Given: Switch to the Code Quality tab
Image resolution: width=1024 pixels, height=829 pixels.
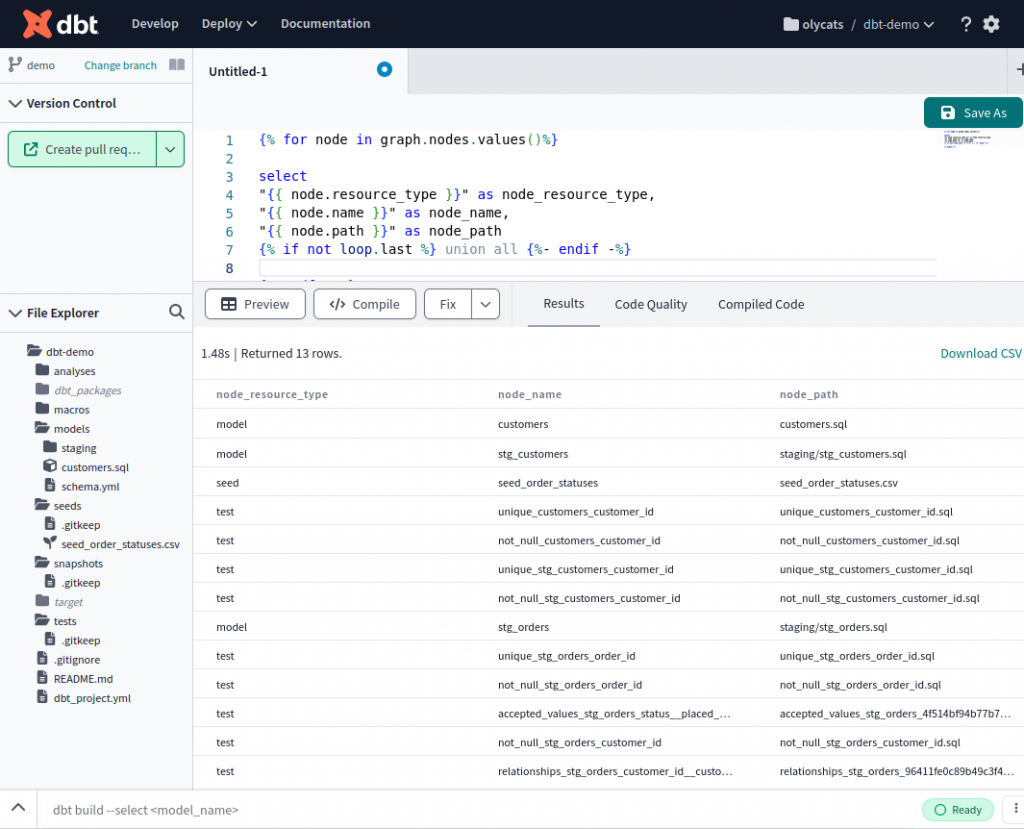Looking at the screenshot, I should pyautogui.click(x=650, y=304).
